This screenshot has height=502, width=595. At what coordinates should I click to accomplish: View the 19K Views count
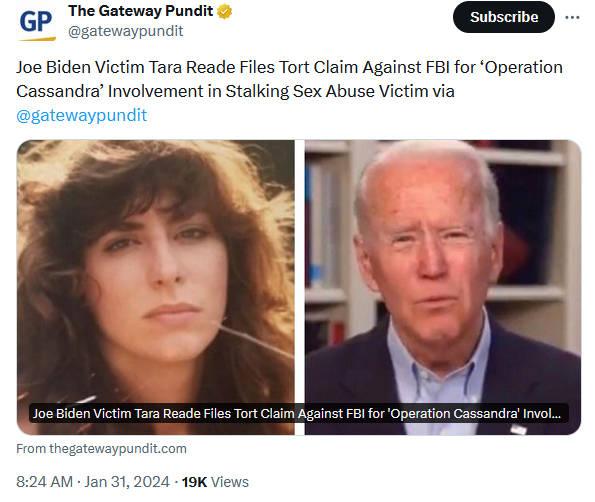(215, 482)
